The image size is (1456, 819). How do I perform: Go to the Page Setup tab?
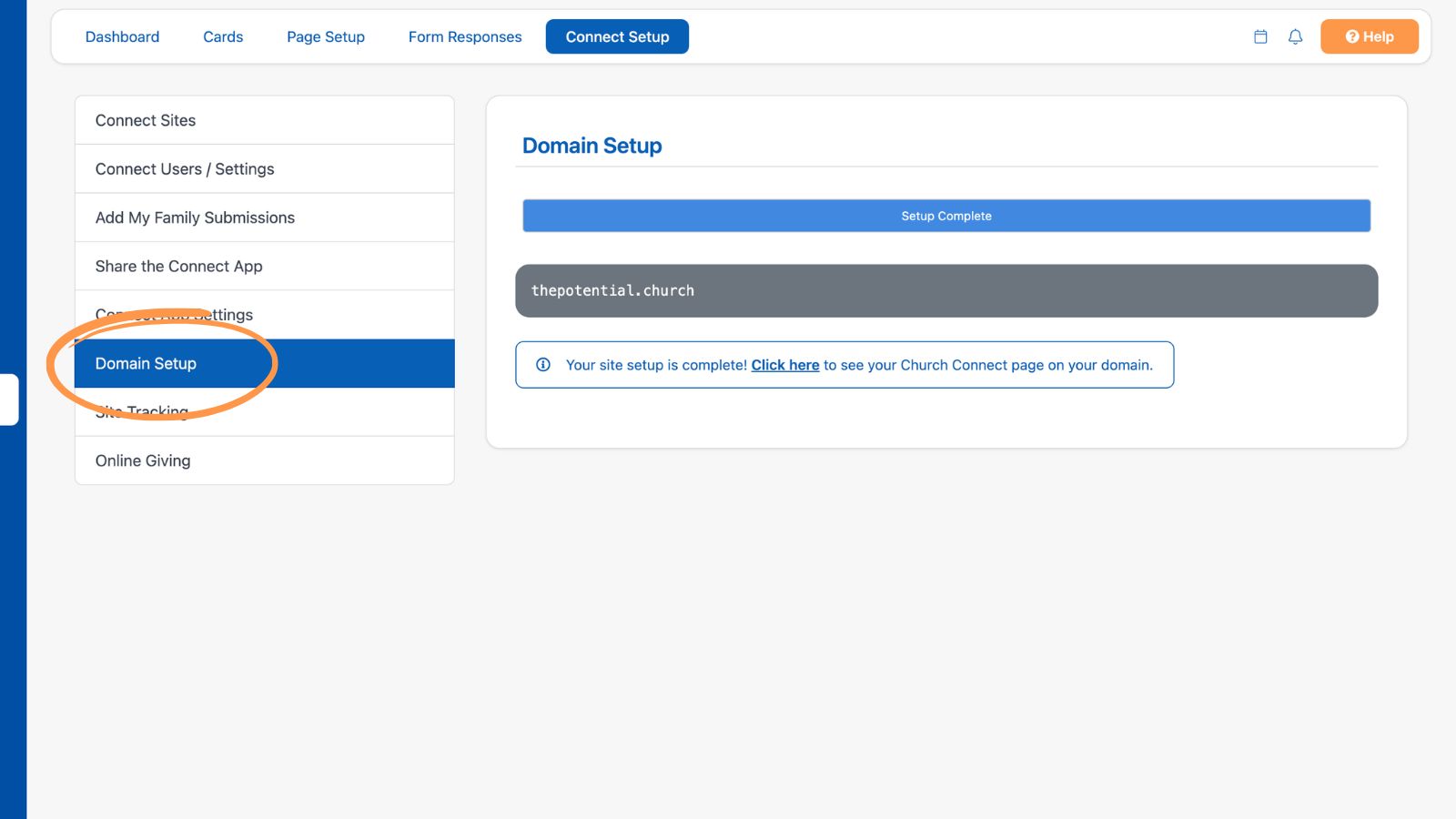pyautogui.click(x=326, y=36)
